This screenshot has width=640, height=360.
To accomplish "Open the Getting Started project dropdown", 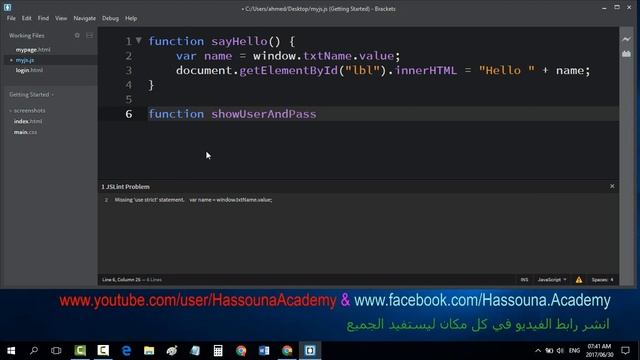I will (31, 95).
